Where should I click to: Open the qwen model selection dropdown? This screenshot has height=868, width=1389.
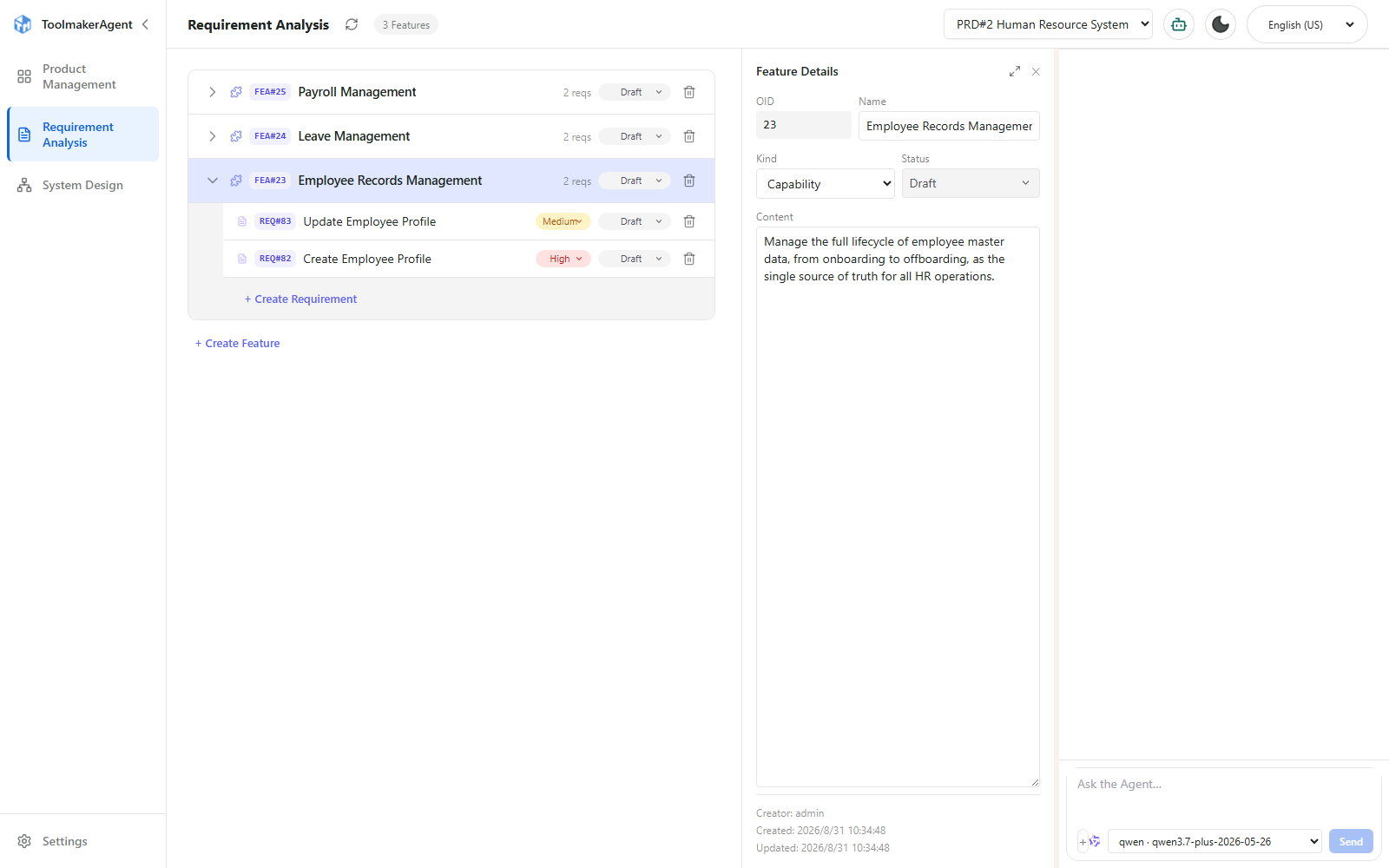click(1215, 841)
